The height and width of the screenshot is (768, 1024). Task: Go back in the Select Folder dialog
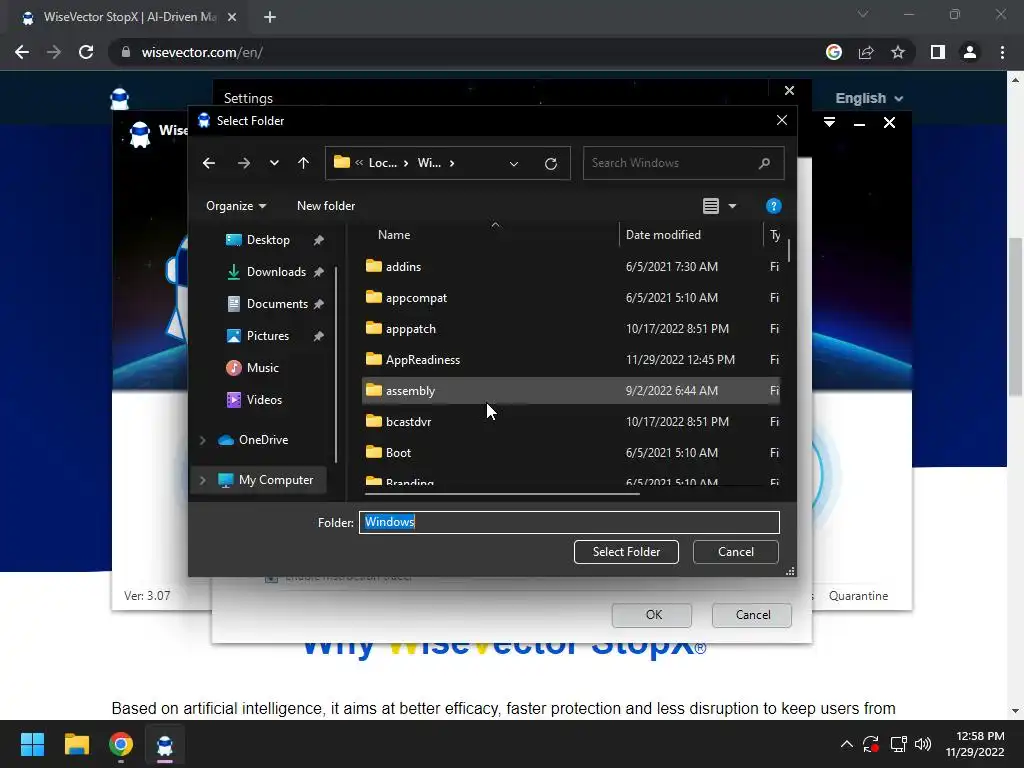[209, 163]
